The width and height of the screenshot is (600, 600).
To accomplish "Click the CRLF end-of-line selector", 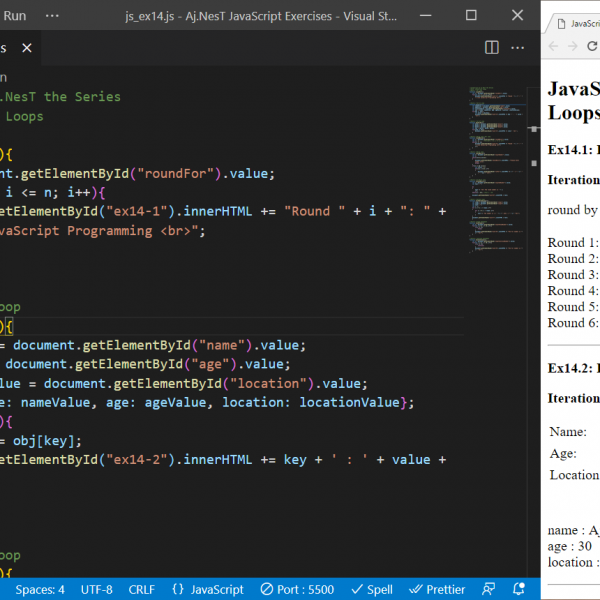I will pyautogui.click(x=143, y=589).
